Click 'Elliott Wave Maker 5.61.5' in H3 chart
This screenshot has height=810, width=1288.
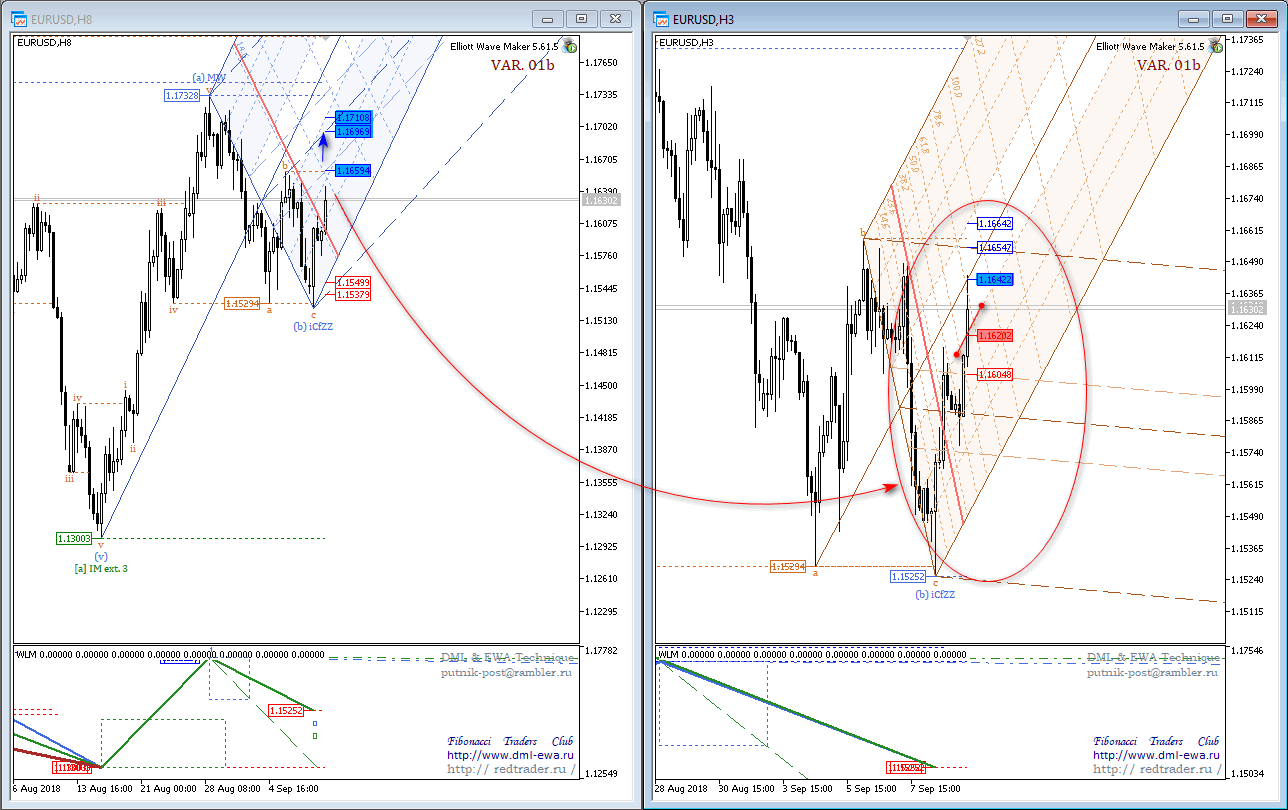pyautogui.click(x=1150, y=46)
